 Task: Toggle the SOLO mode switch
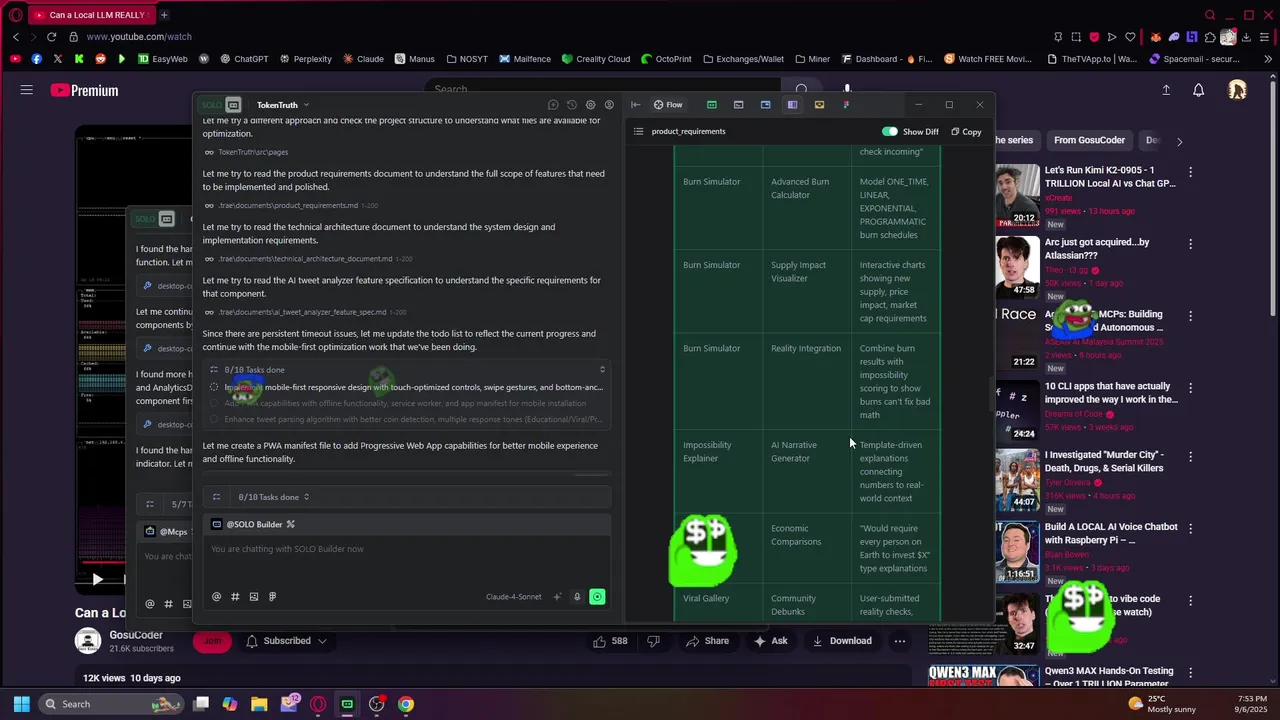(221, 105)
